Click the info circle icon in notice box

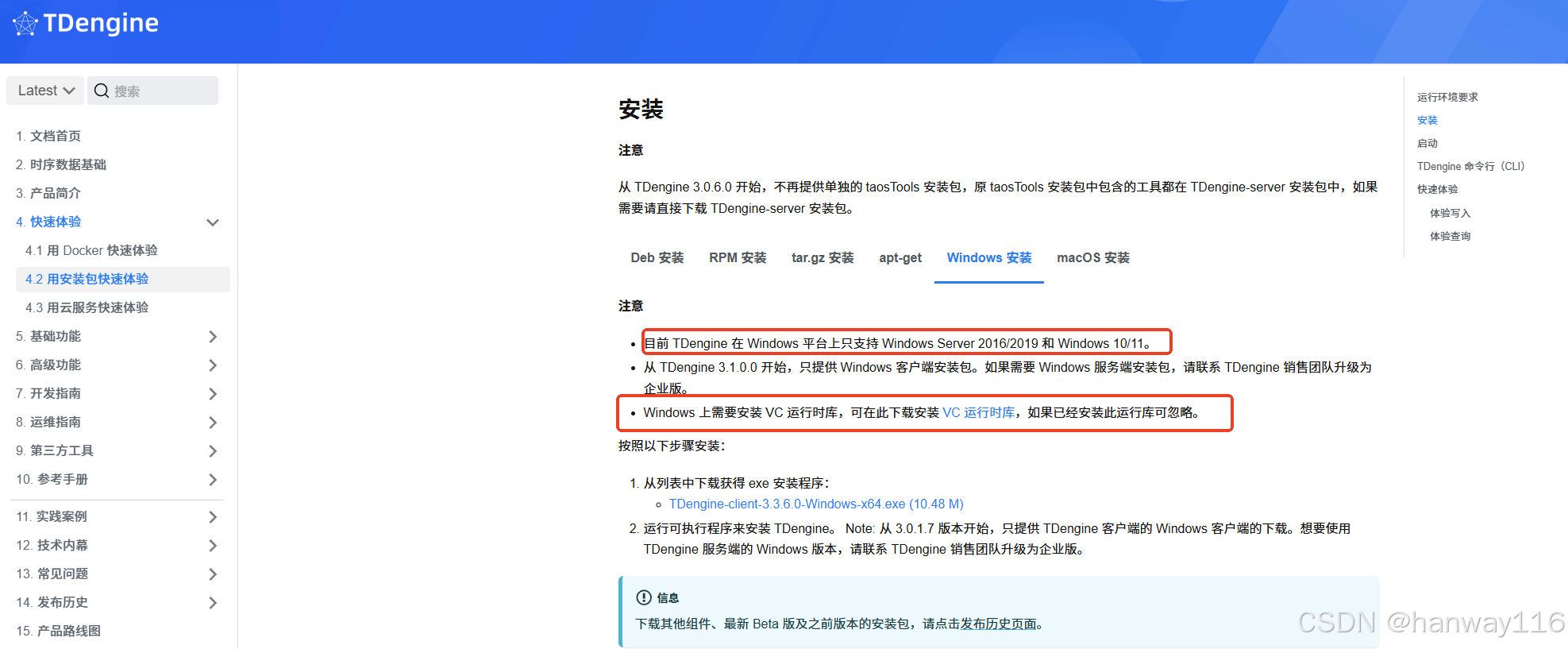(644, 597)
